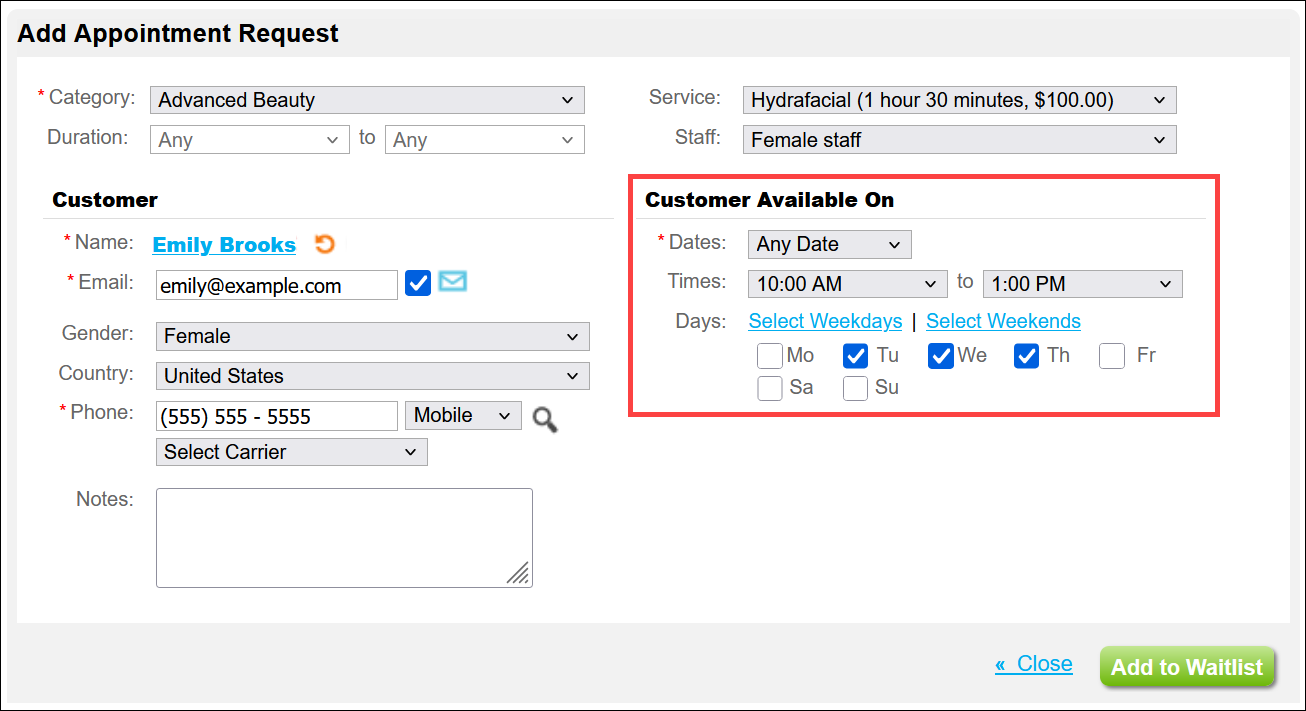Click the Notes text area resize handle
The width and height of the screenshot is (1306, 711).
click(518, 573)
